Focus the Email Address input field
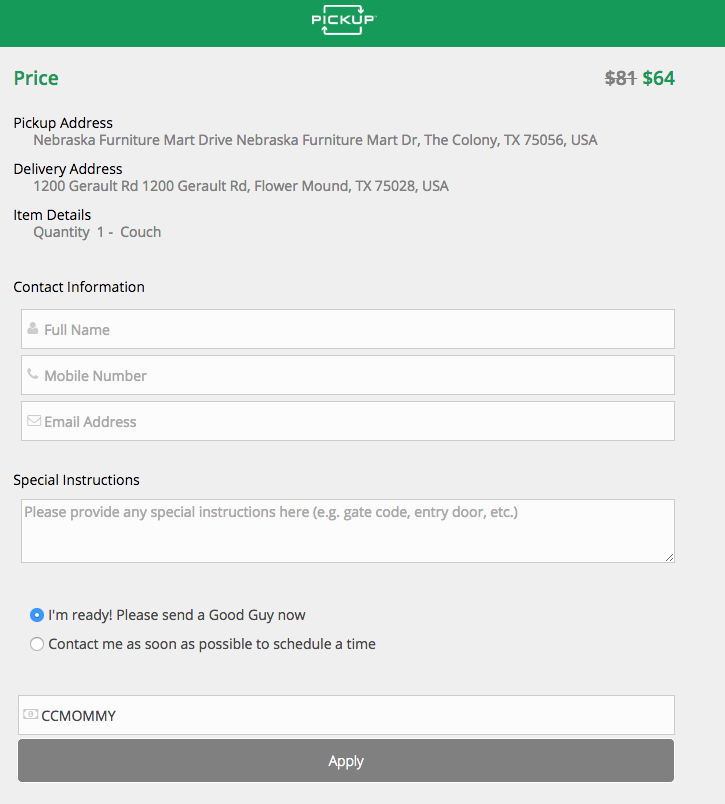Viewport: 725px width, 804px height. (x=348, y=421)
